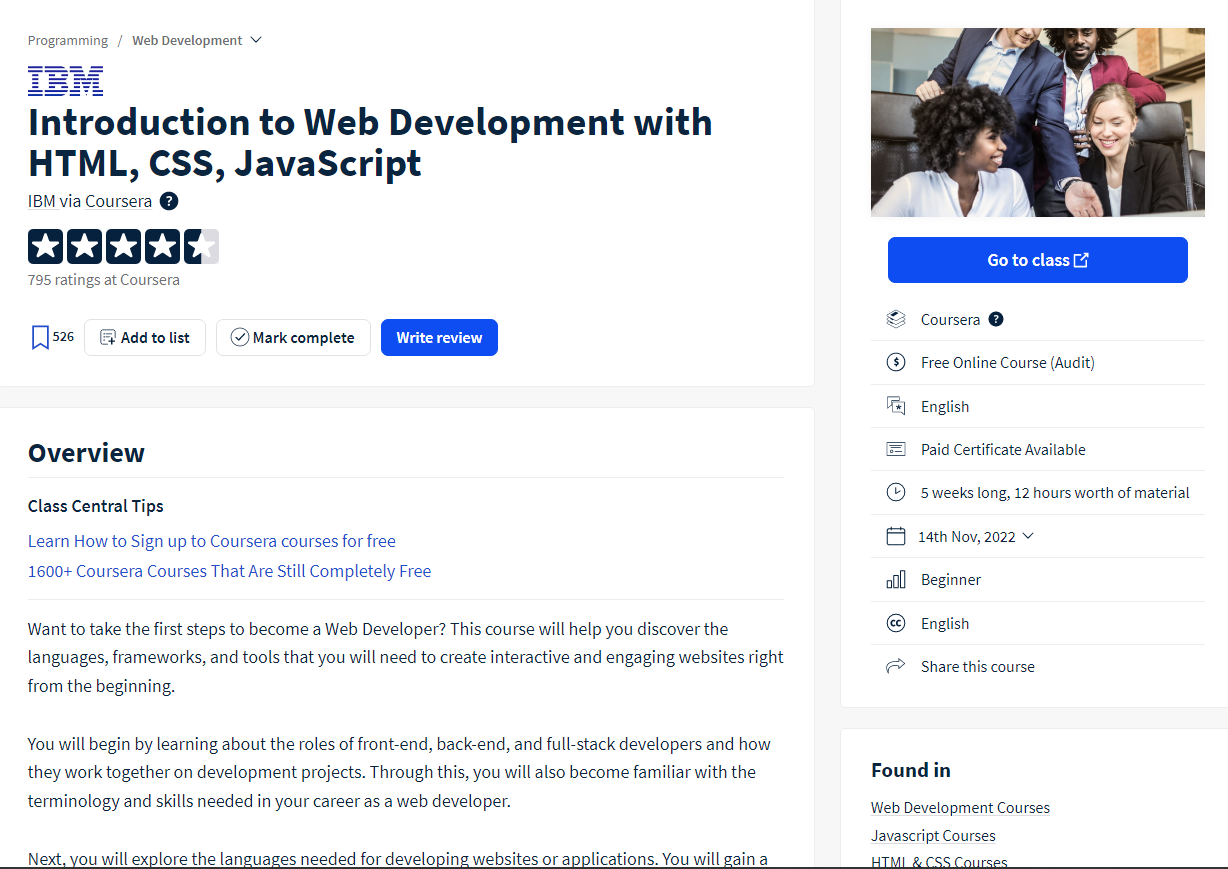Open 1600+ Coursera Courses free link
This screenshot has width=1228, height=869.
point(230,571)
